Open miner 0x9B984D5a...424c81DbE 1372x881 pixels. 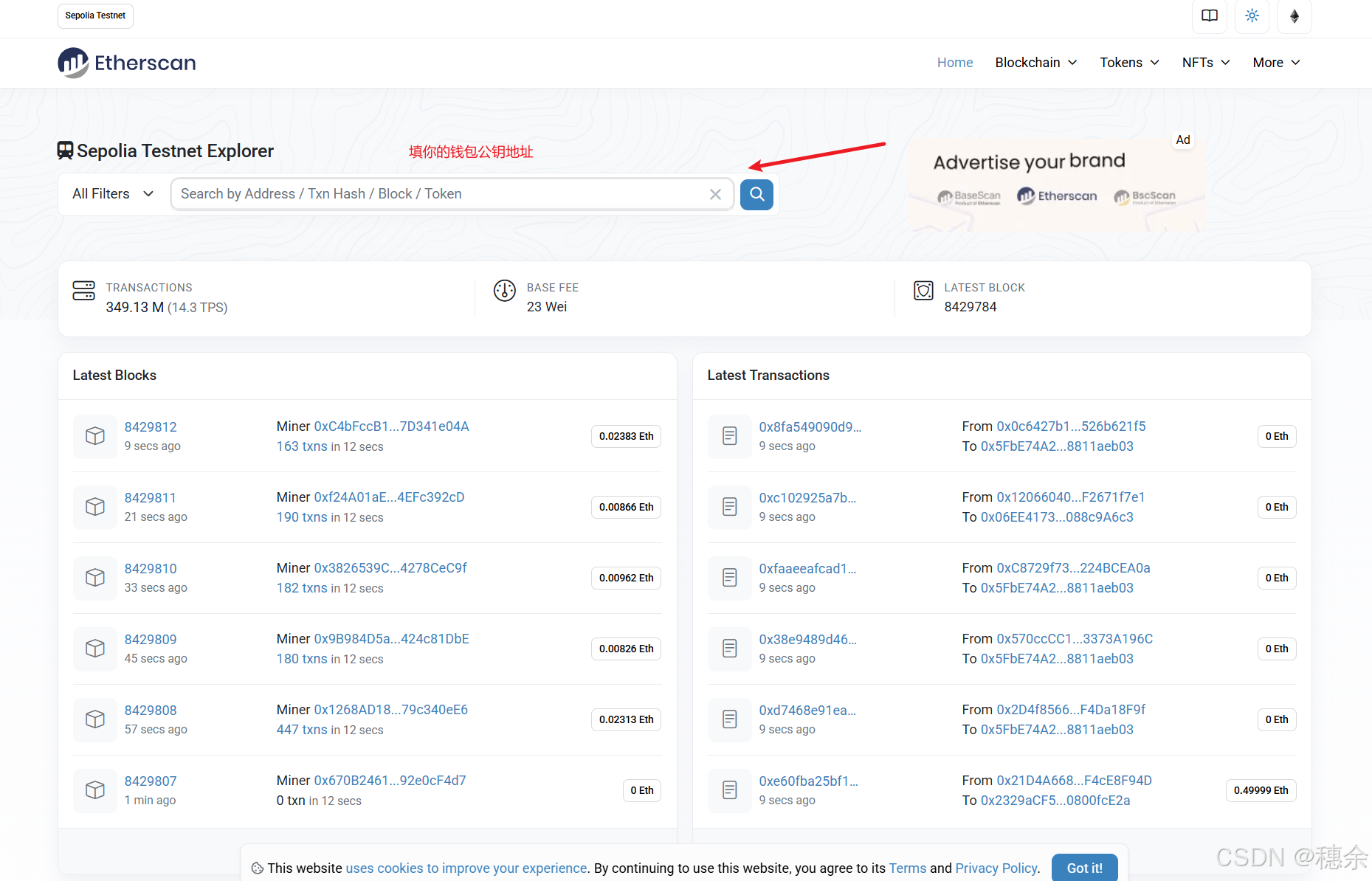(x=391, y=639)
